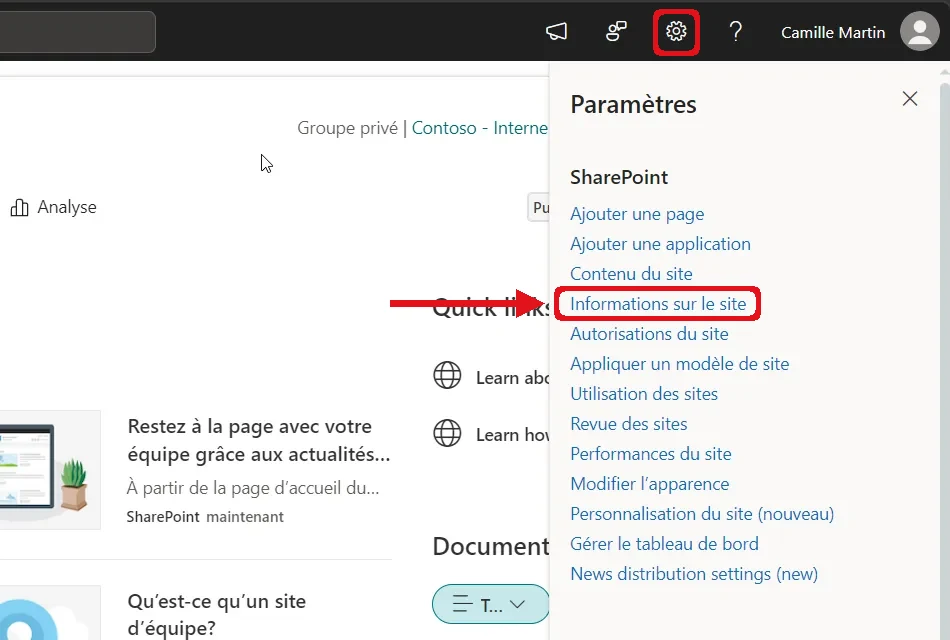This screenshot has height=640, width=950.
Task: Open News distribution settings (new)
Action: tap(694, 574)
